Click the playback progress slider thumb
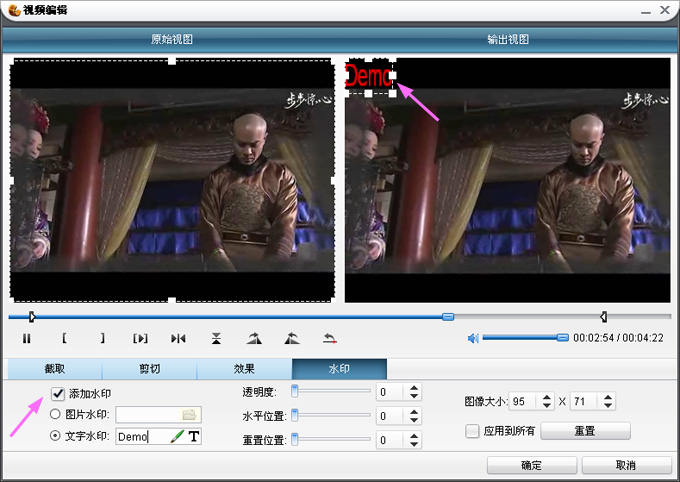Screen dimensions: 680x482 click(448, 317)
